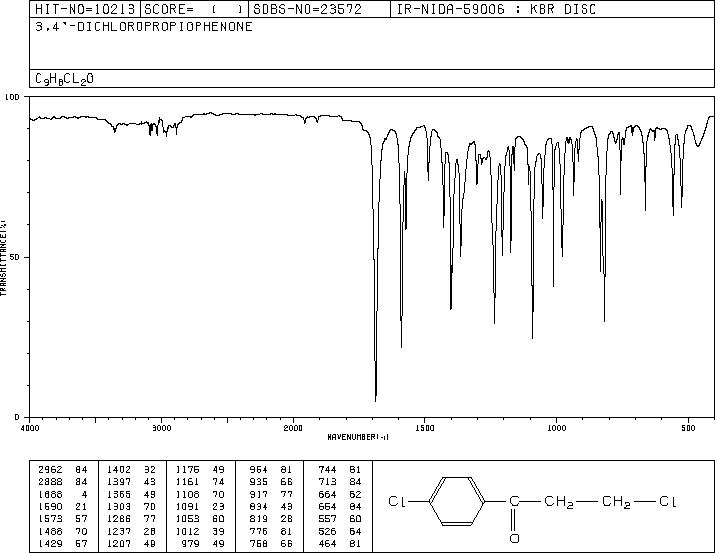Click the 557 peak table entry
The image size is (715, 553).
340,519
